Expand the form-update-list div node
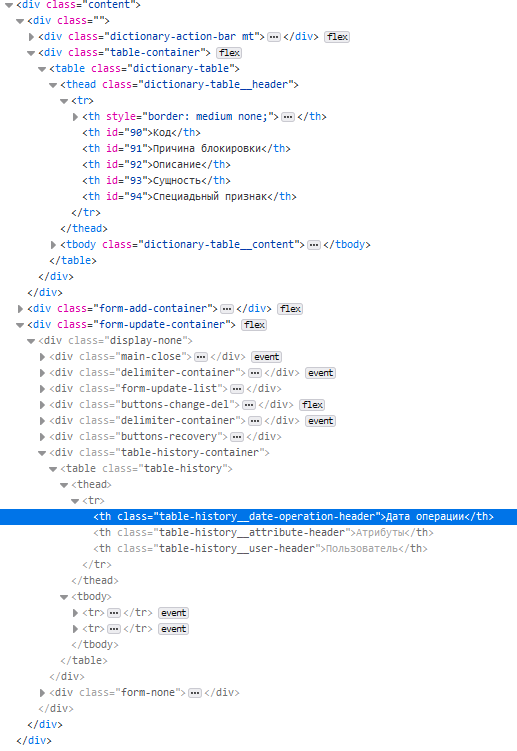 point(42,389)
